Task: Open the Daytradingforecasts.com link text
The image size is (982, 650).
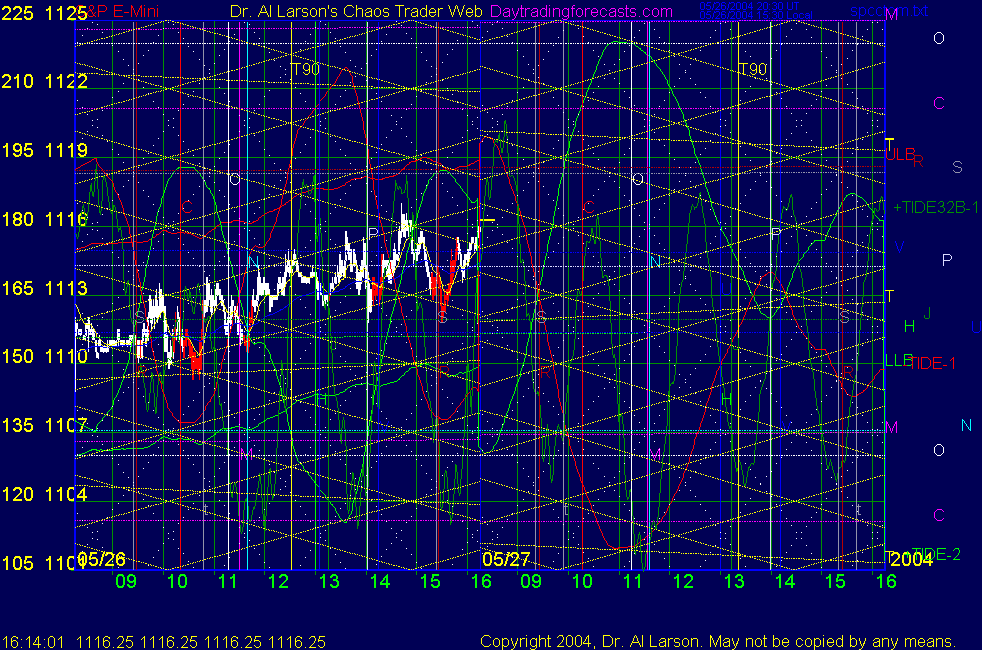Action: click(x=581, y=11)
